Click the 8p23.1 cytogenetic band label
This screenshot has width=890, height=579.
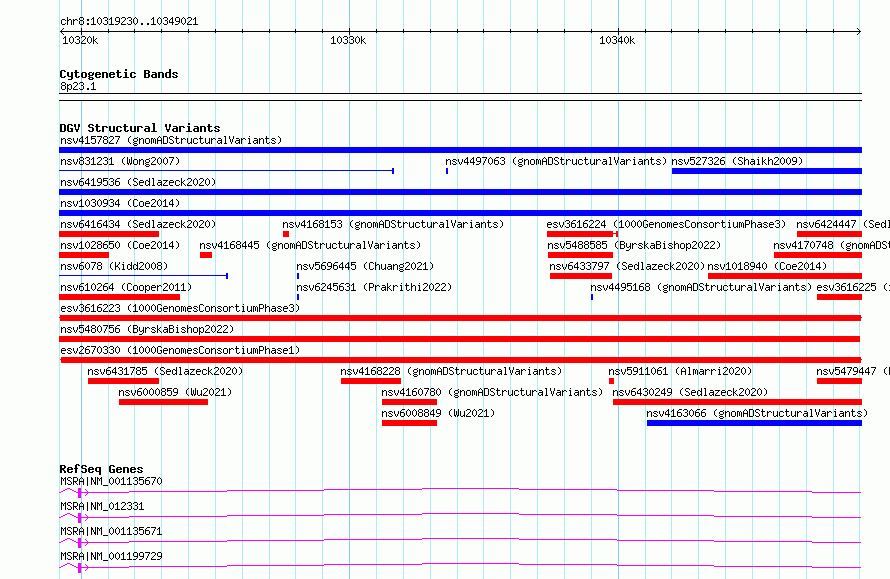click(x=78, y=86)
